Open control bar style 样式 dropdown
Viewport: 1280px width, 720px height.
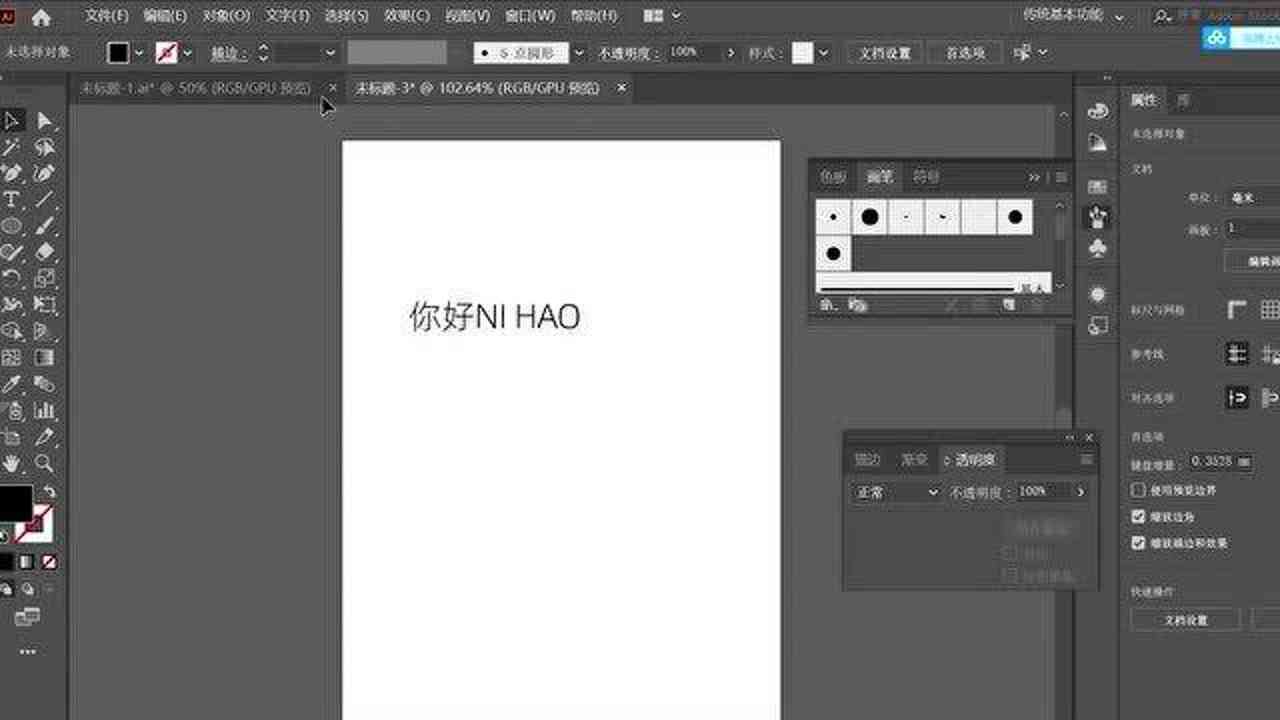pyautogui.click(x=823, y=53)
